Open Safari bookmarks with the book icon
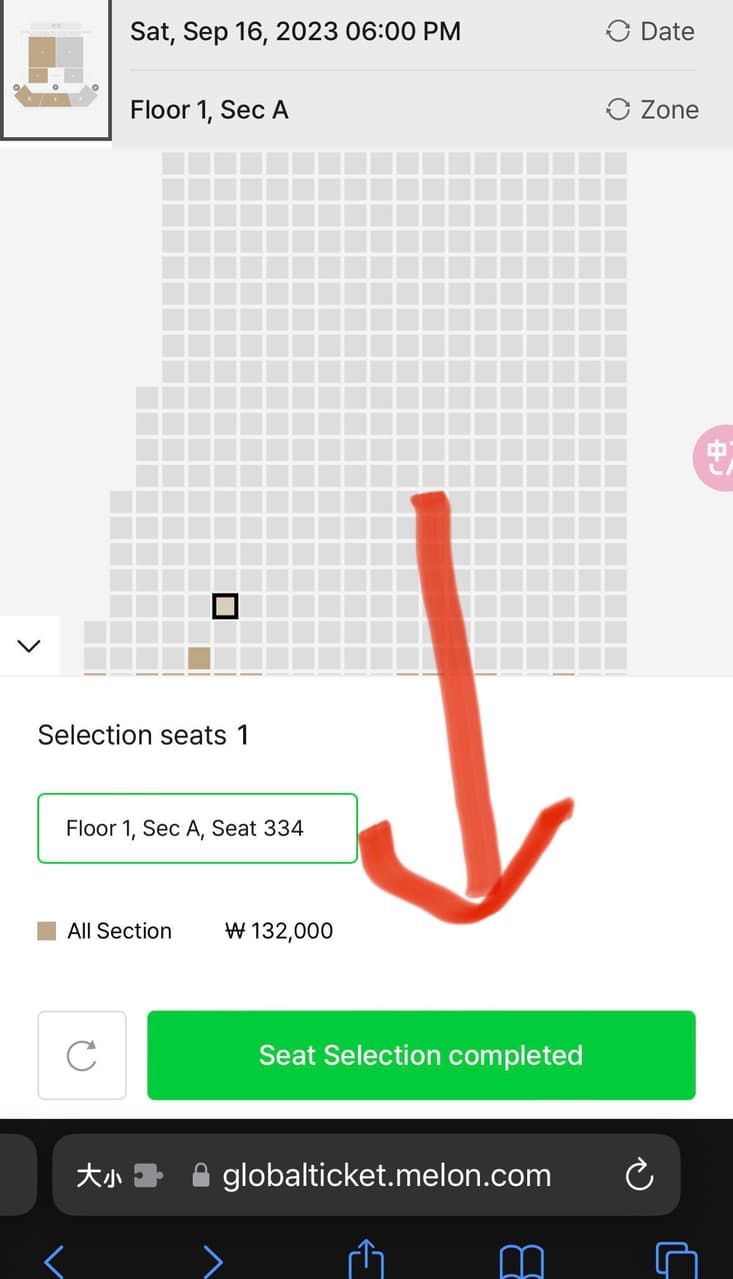This screenshot has height=1279, width=733. pyautogui.click(x=521, y=1262)
